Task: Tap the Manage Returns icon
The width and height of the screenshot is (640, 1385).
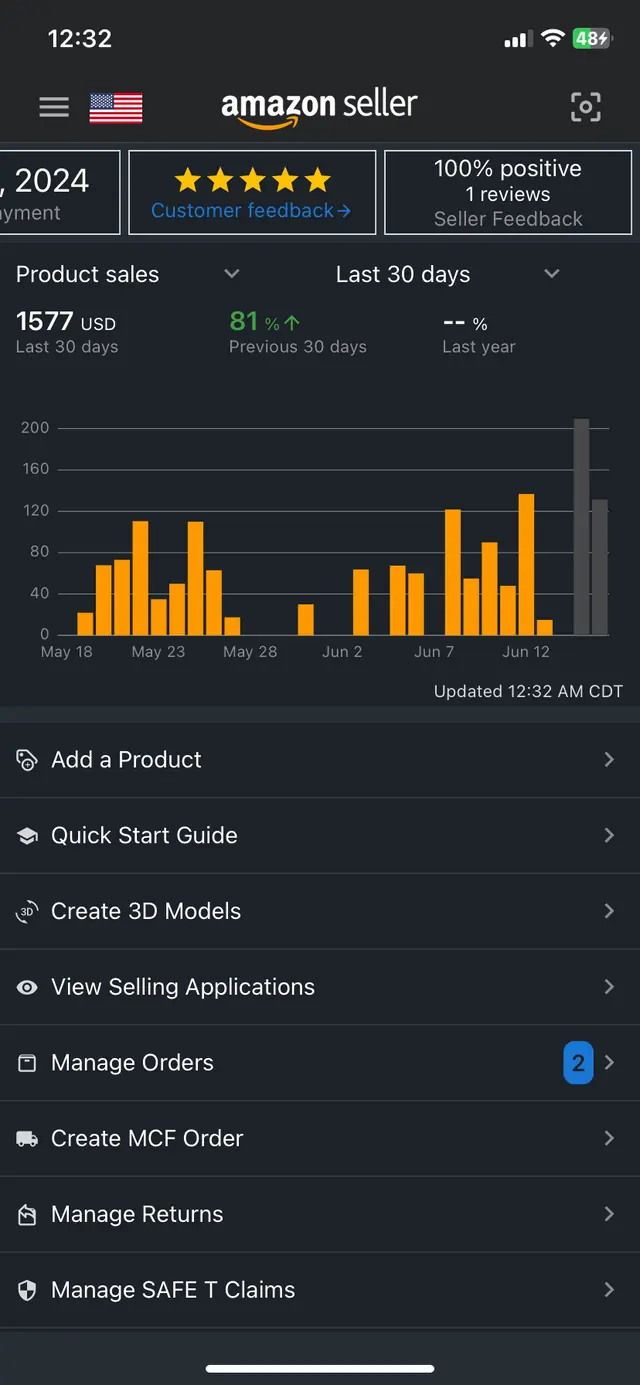Action: click(27, 1215)
